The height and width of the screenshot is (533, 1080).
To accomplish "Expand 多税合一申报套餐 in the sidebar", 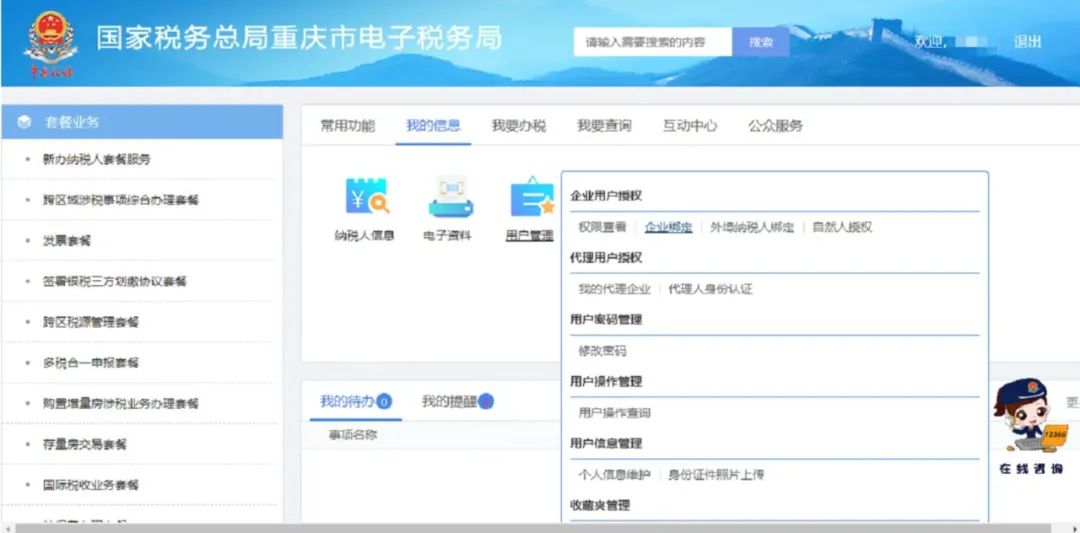I will coord(90,362).
